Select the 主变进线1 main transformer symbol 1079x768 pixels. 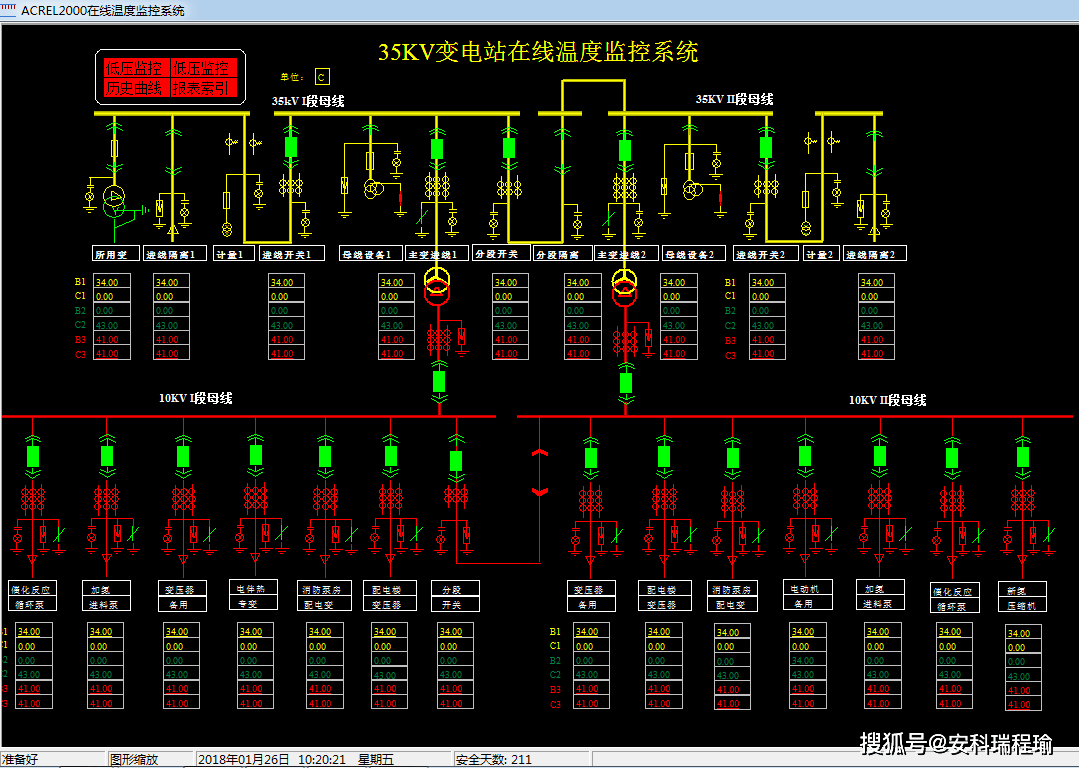coord(437,285)
